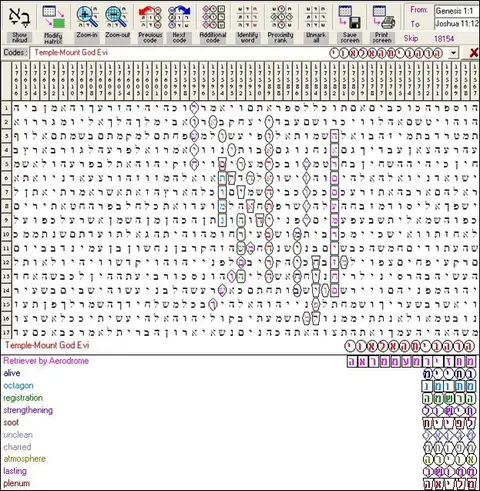The image size is (480, 491).
Task: Select the skip value 18154
Action: [444, 39]
